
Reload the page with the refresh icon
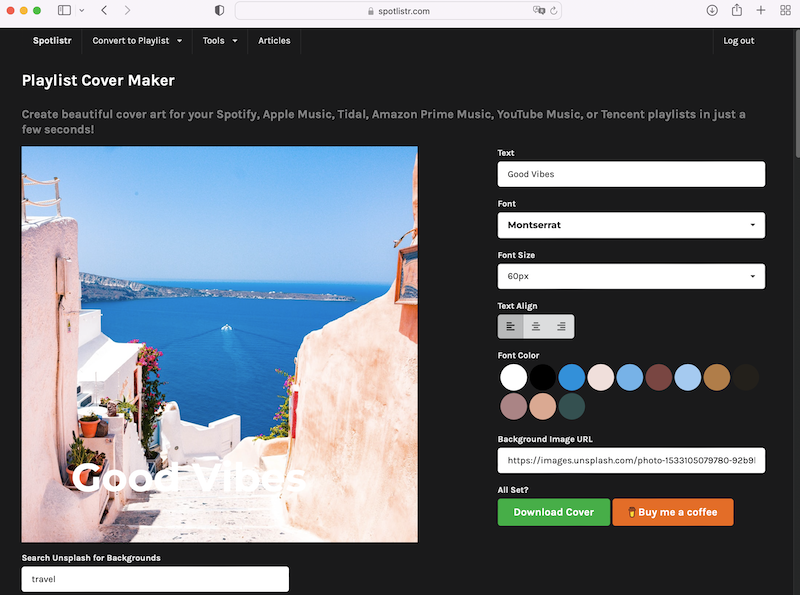553,11
